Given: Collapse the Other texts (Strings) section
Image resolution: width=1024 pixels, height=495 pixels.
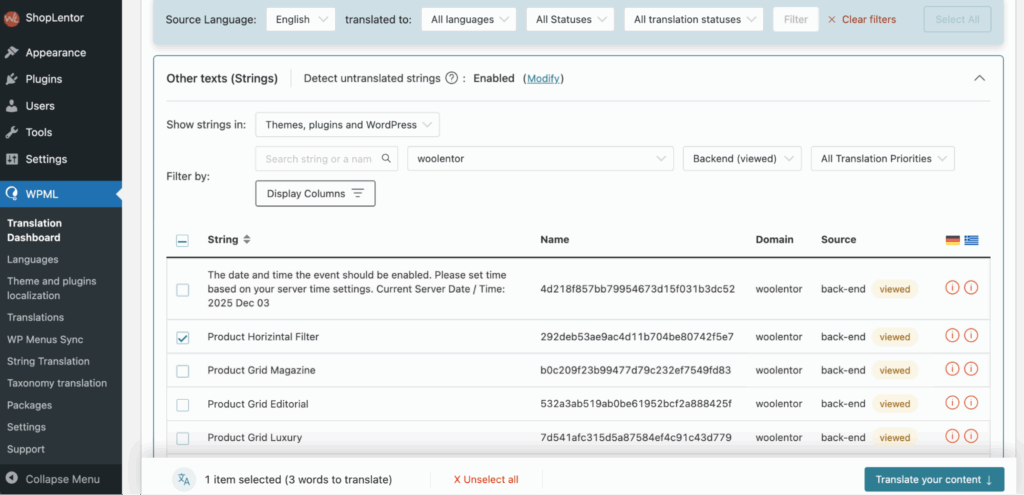Looking at the screenshot, I should 979,78.
